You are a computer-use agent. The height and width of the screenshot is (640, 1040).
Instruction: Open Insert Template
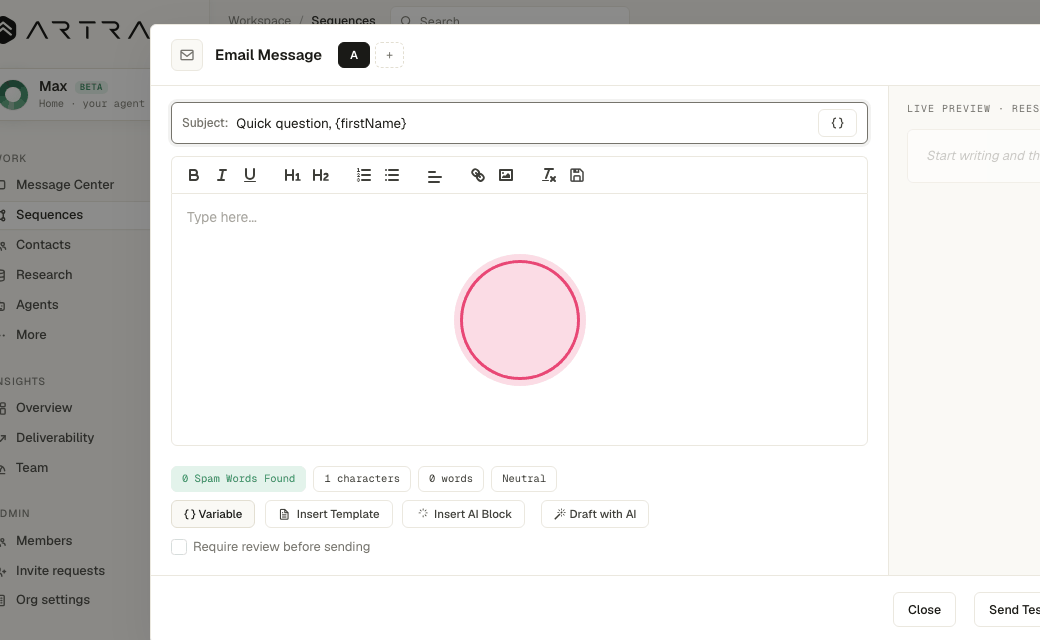coord(329,514)
